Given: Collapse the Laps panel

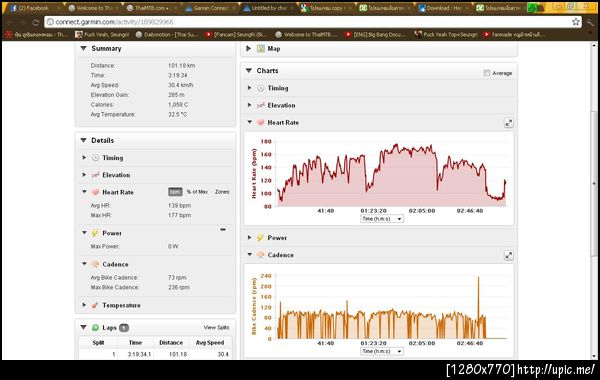Looking at the screenshot, I should tap(83, 328).
